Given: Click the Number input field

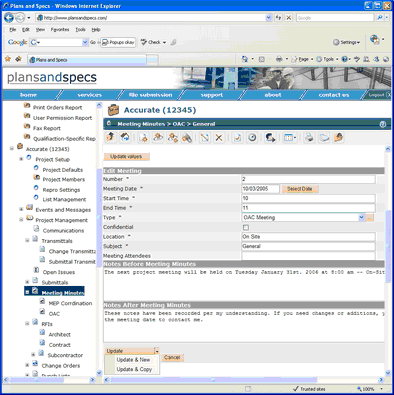Looking at the screenshot, I should coord(308,179).
